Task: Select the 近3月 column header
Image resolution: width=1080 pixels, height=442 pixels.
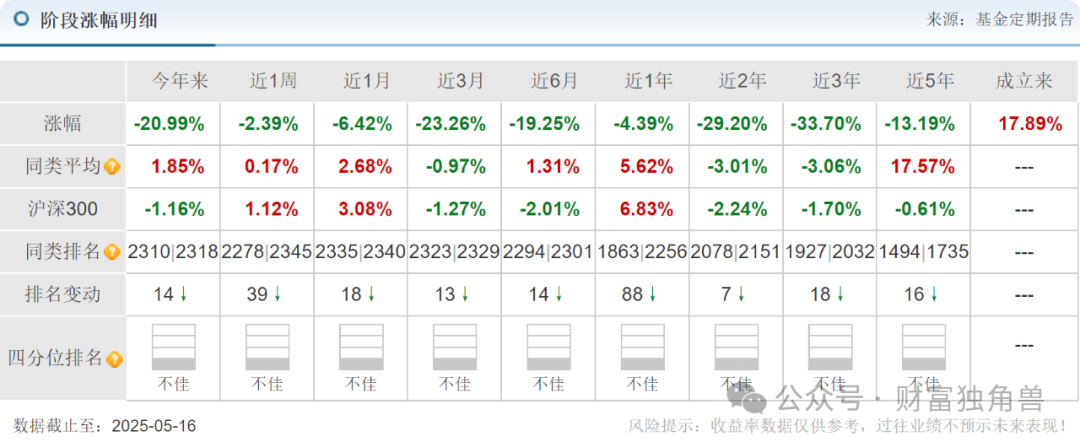Action: coord(455,82)
